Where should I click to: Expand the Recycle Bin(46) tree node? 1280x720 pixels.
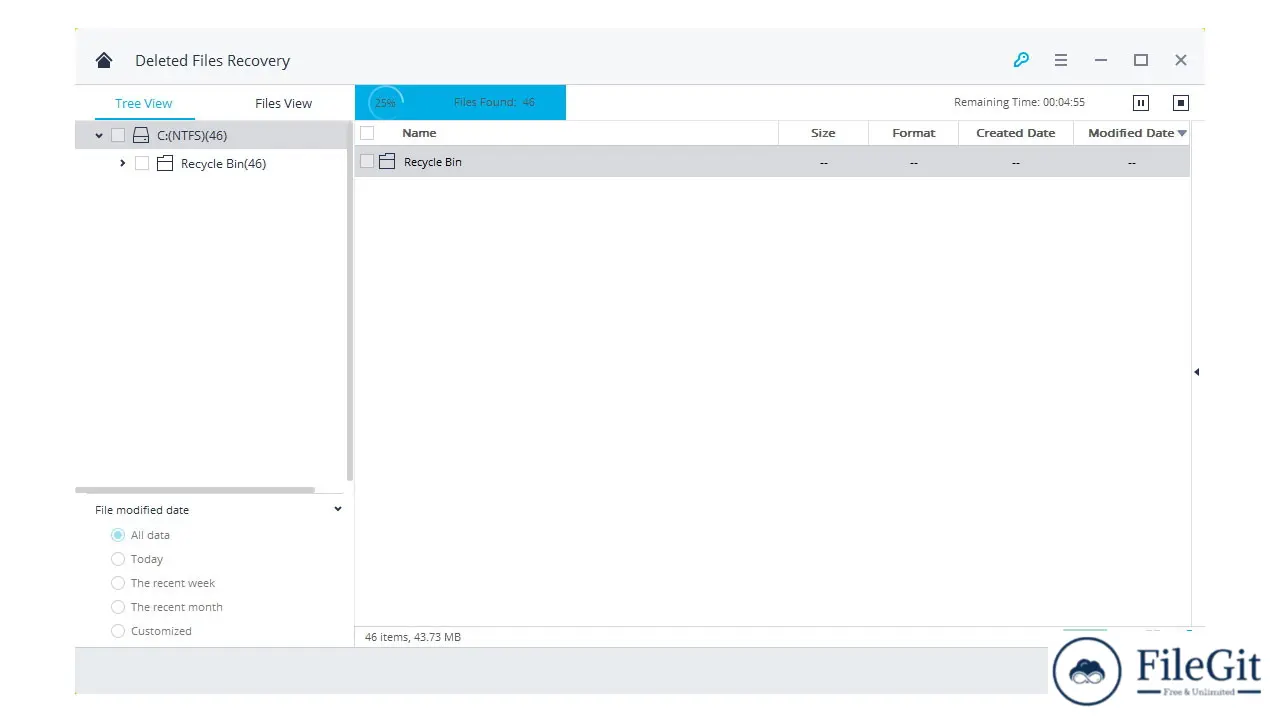pyautogui.click(x=122, y=163)
